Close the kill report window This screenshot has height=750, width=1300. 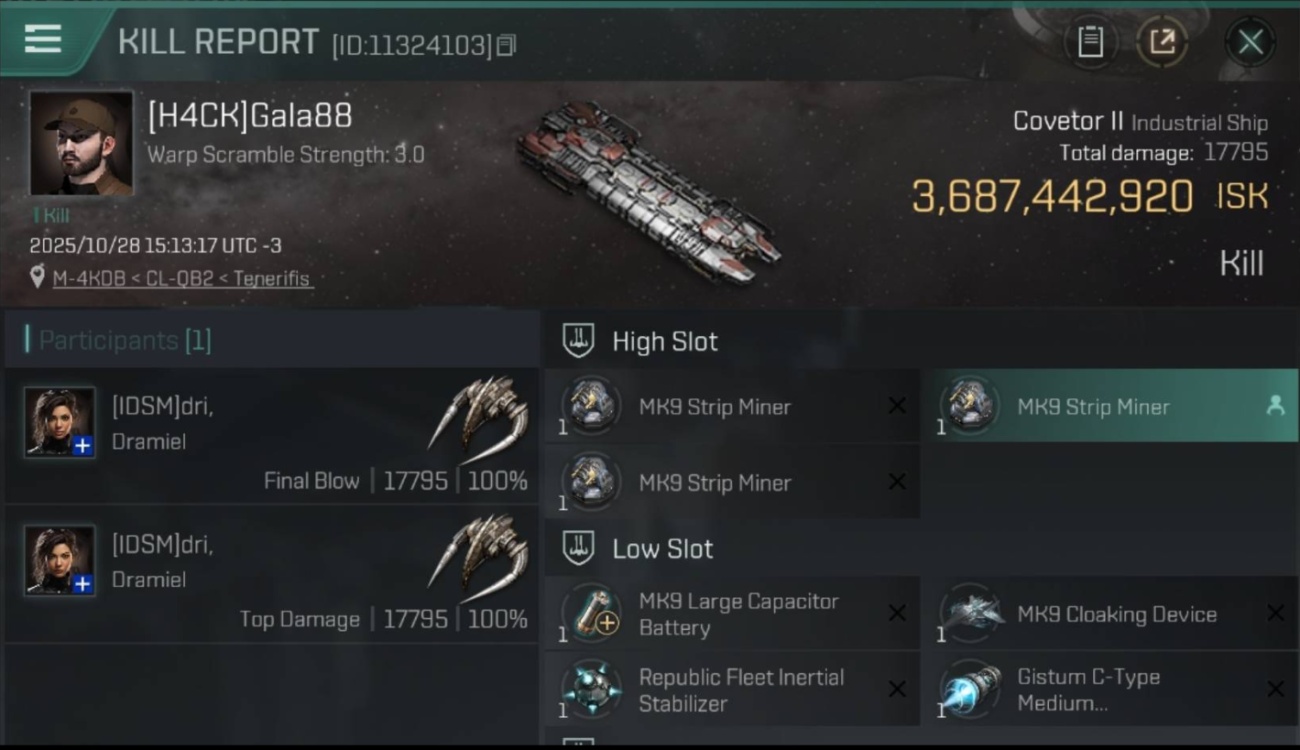point(1250,42)
